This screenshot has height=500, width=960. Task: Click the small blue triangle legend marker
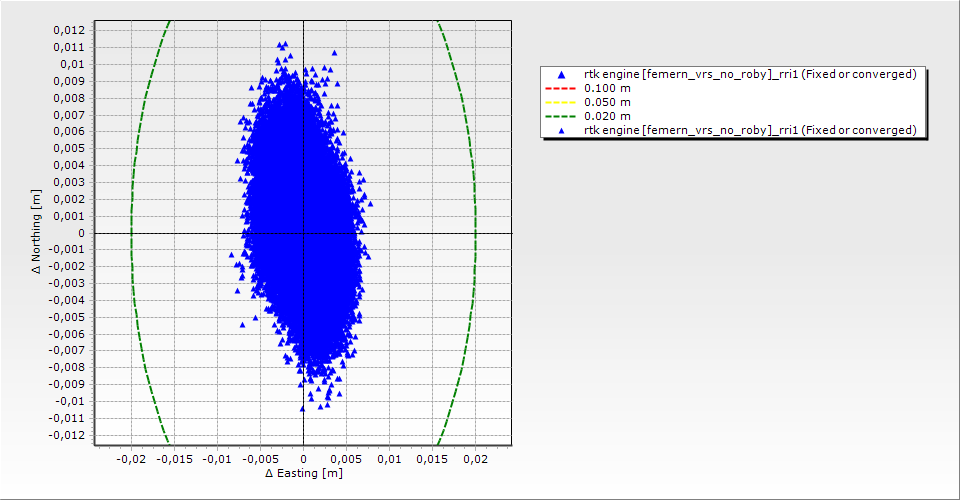click(x=561, y=131)
